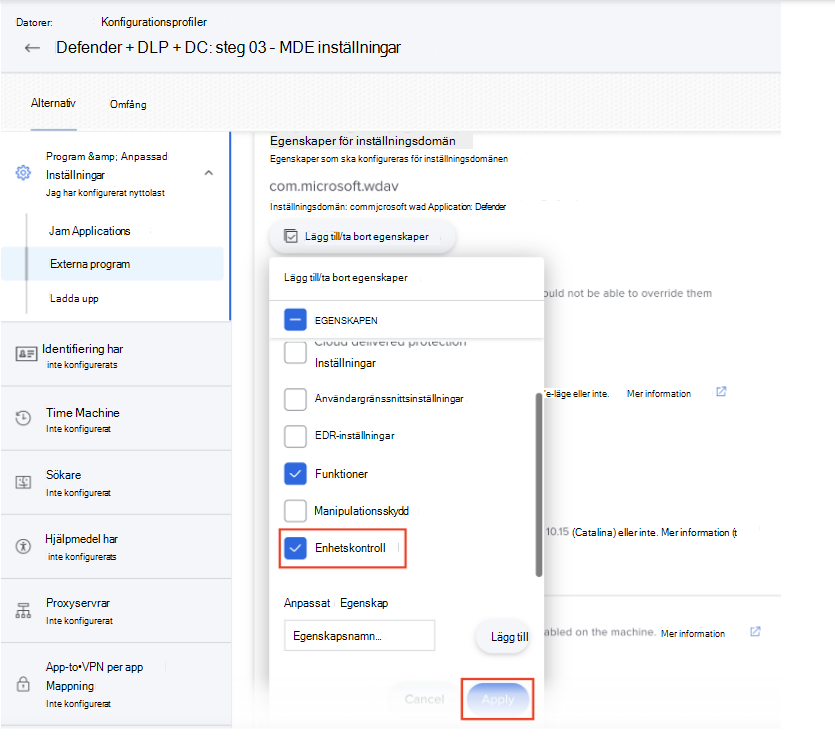
Task: Click the back arrow next to profile title
Action: pos(32,48)
